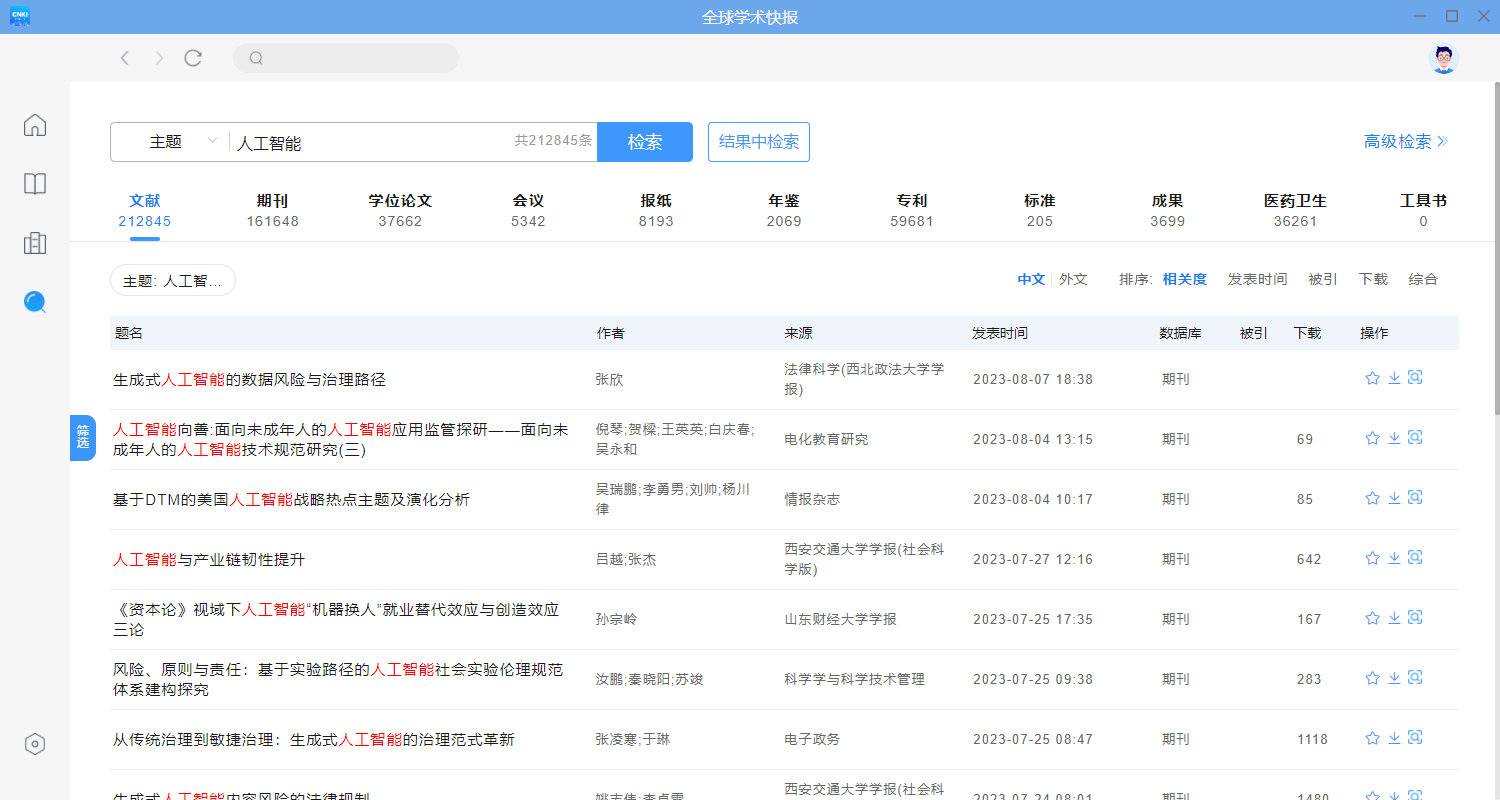This screenshot has width=1500, height=800.
Task: Download the 张欣 article
Action: [1394, 378]
